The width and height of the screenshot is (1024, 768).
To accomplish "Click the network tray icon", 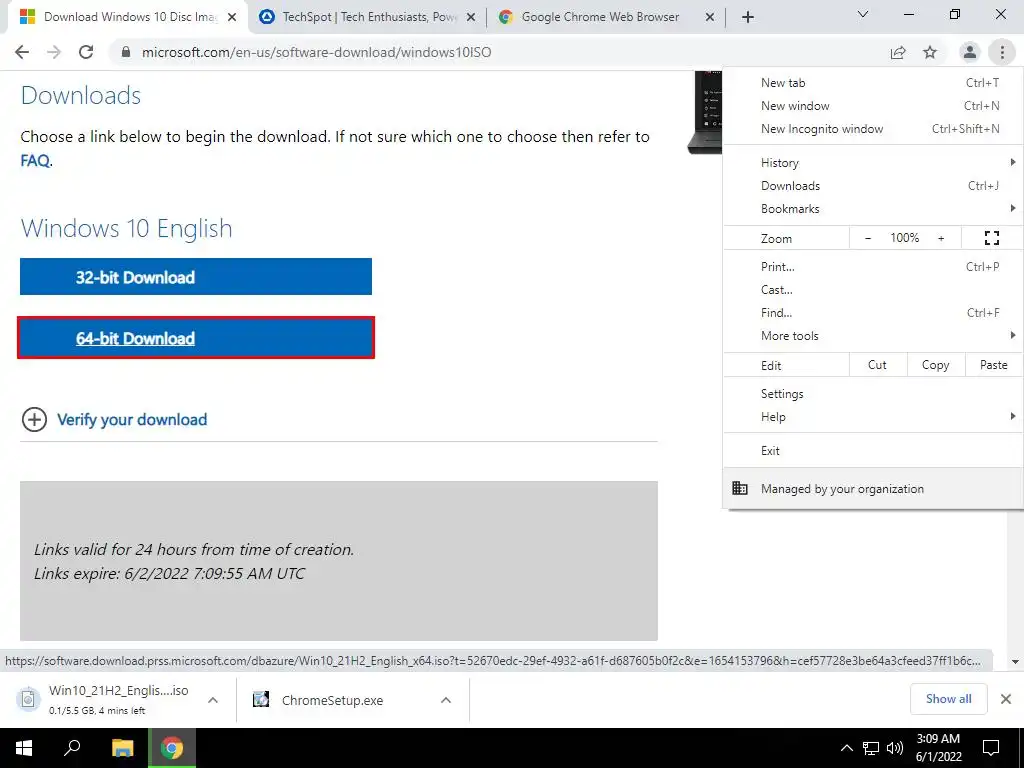I will [871, 748].
